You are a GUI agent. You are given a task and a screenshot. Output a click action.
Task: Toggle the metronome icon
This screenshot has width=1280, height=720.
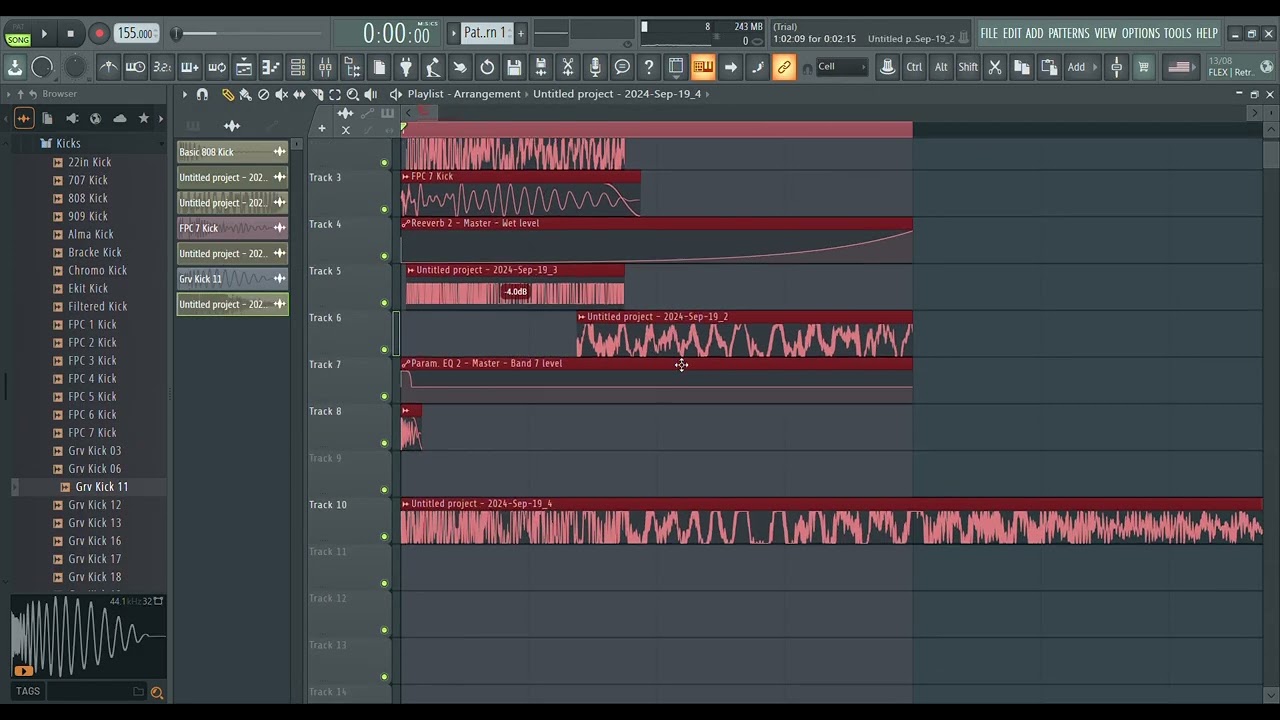point(109,67)
